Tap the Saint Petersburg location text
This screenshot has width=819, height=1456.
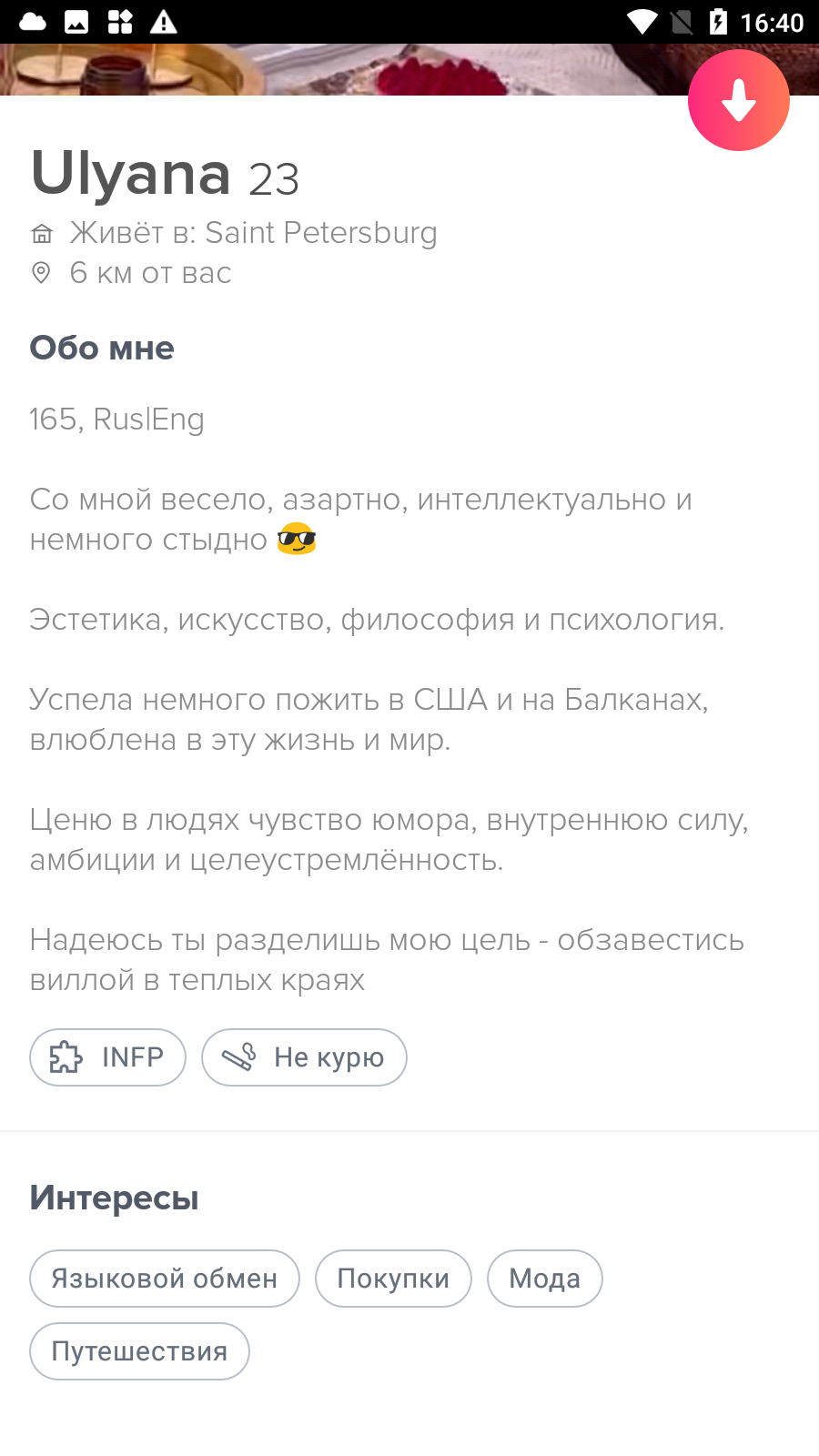click(321, 233)
